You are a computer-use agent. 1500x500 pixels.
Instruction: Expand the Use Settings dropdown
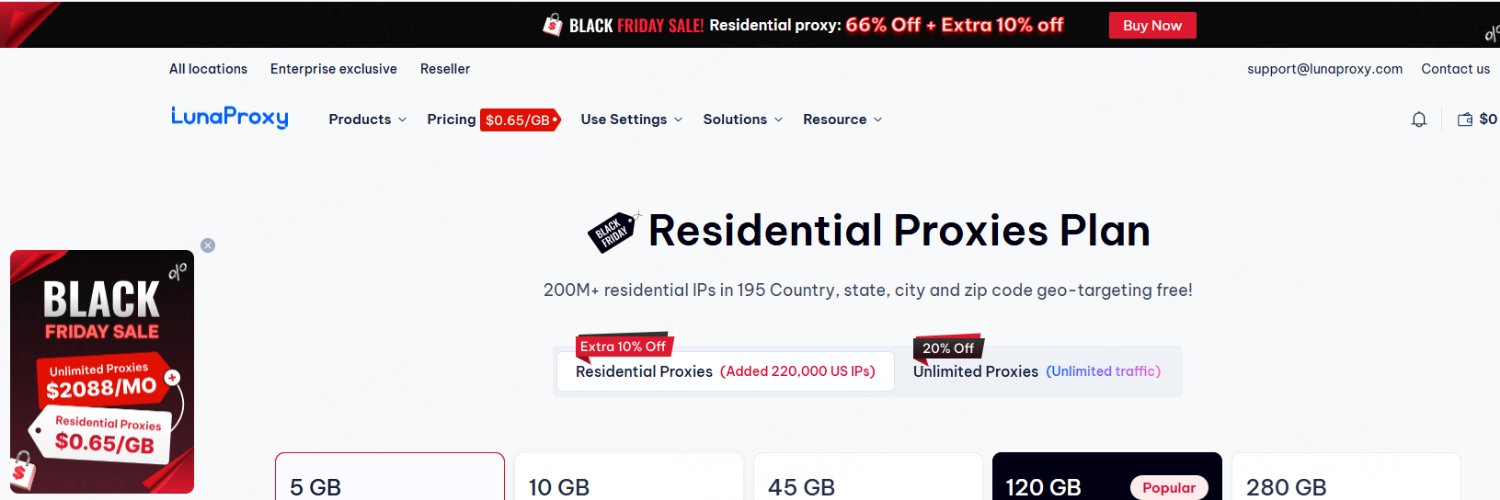coord(631,120)
